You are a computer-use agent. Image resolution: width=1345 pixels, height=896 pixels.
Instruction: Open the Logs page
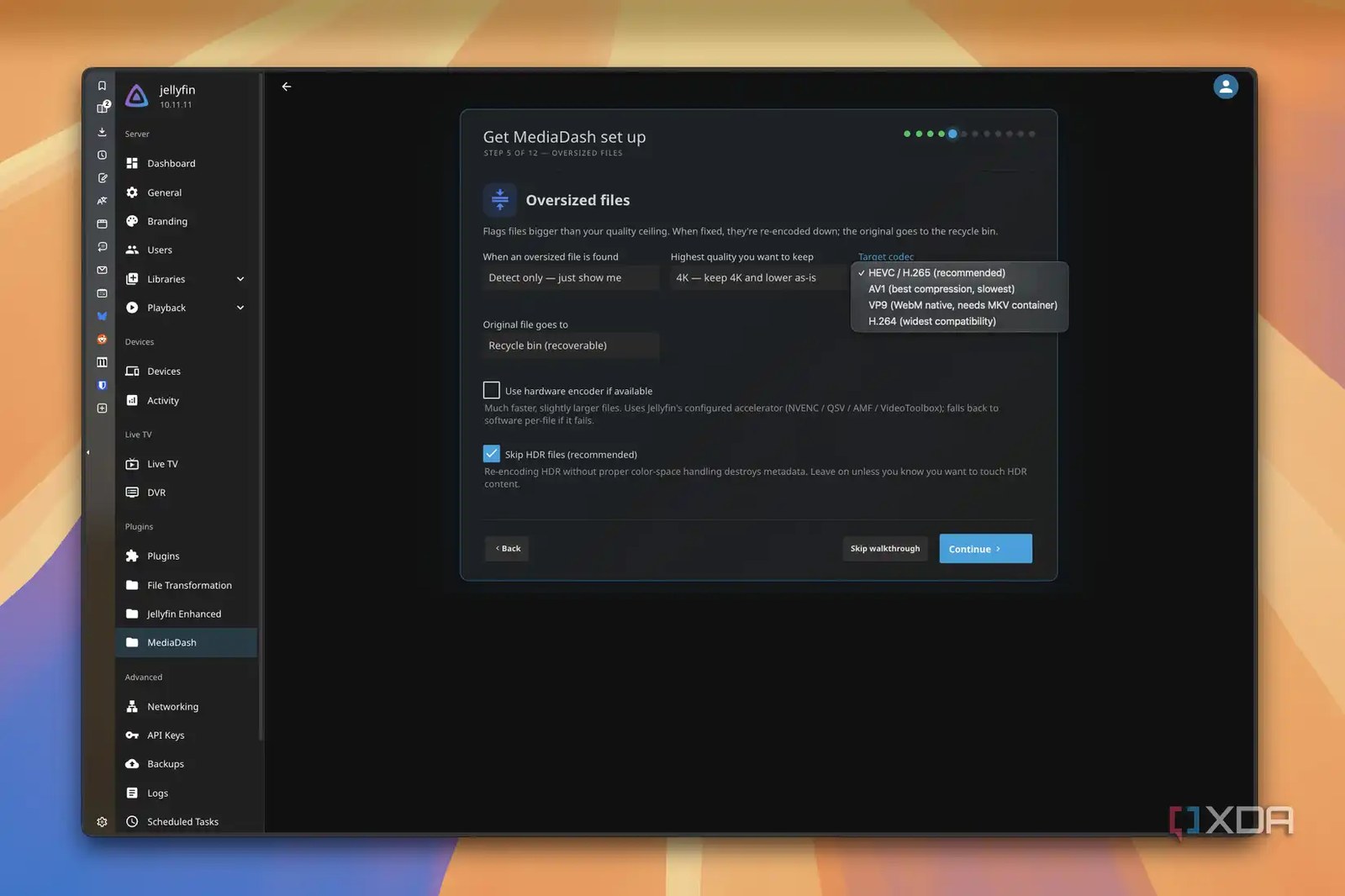click(x=187, y=793)
